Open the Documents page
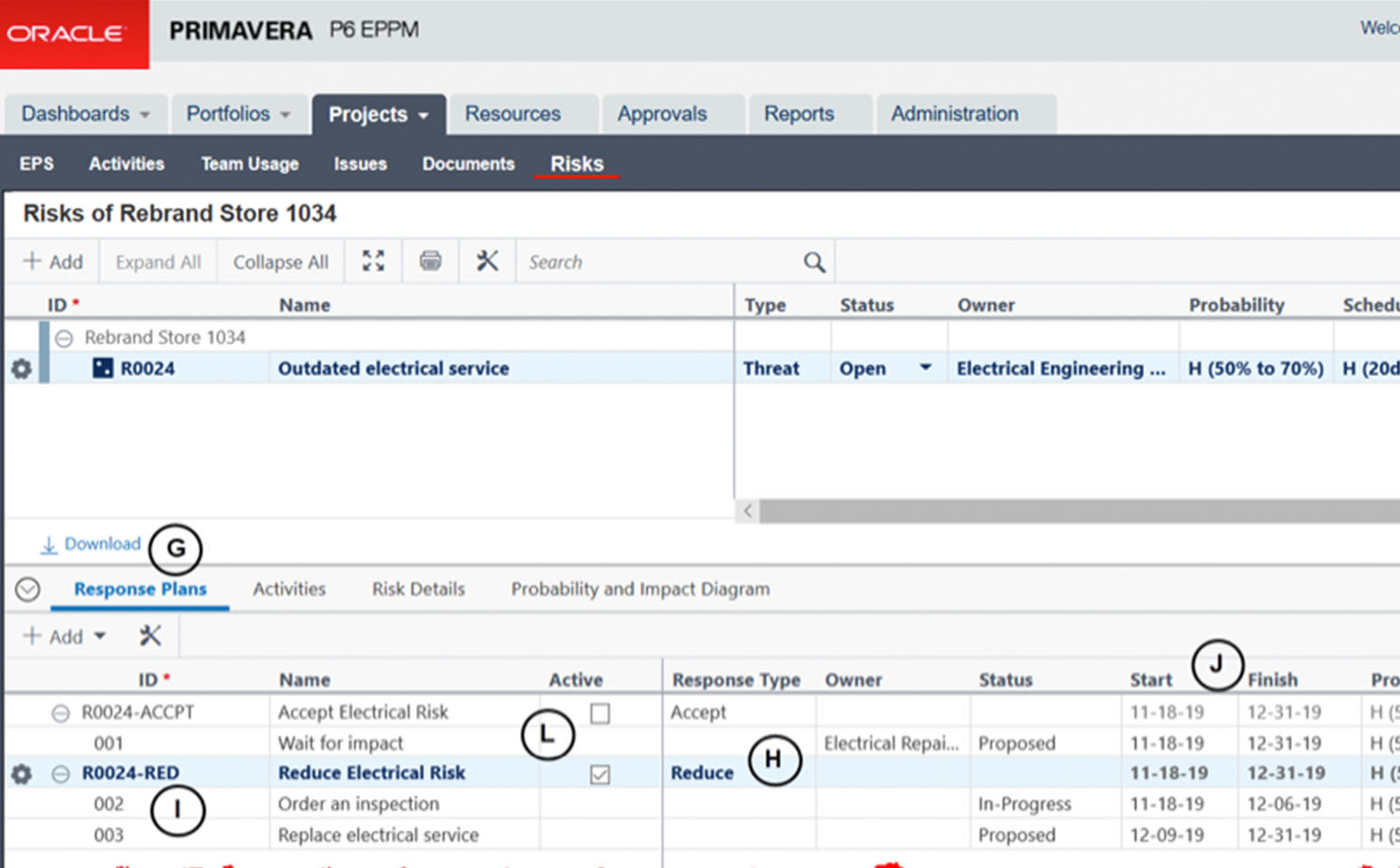 coord(468,164)
